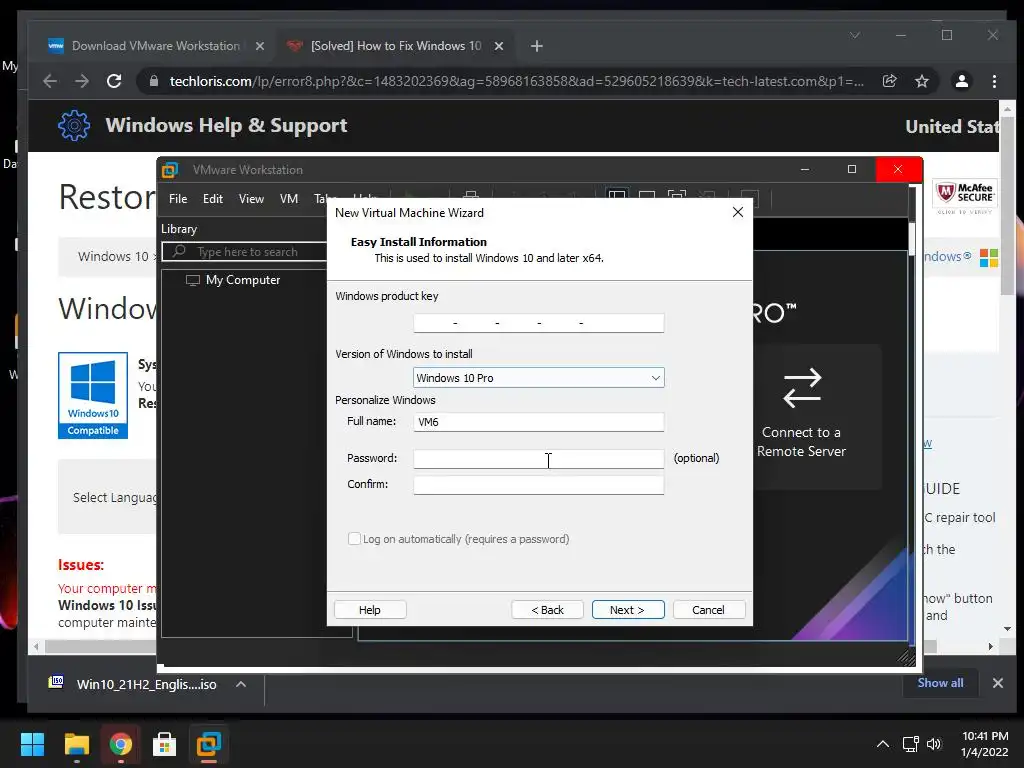The height and width of the screenshot is (768, 1024).
Task: Click the VMware Workstation taskbar icon
Action: click(208, 744)
